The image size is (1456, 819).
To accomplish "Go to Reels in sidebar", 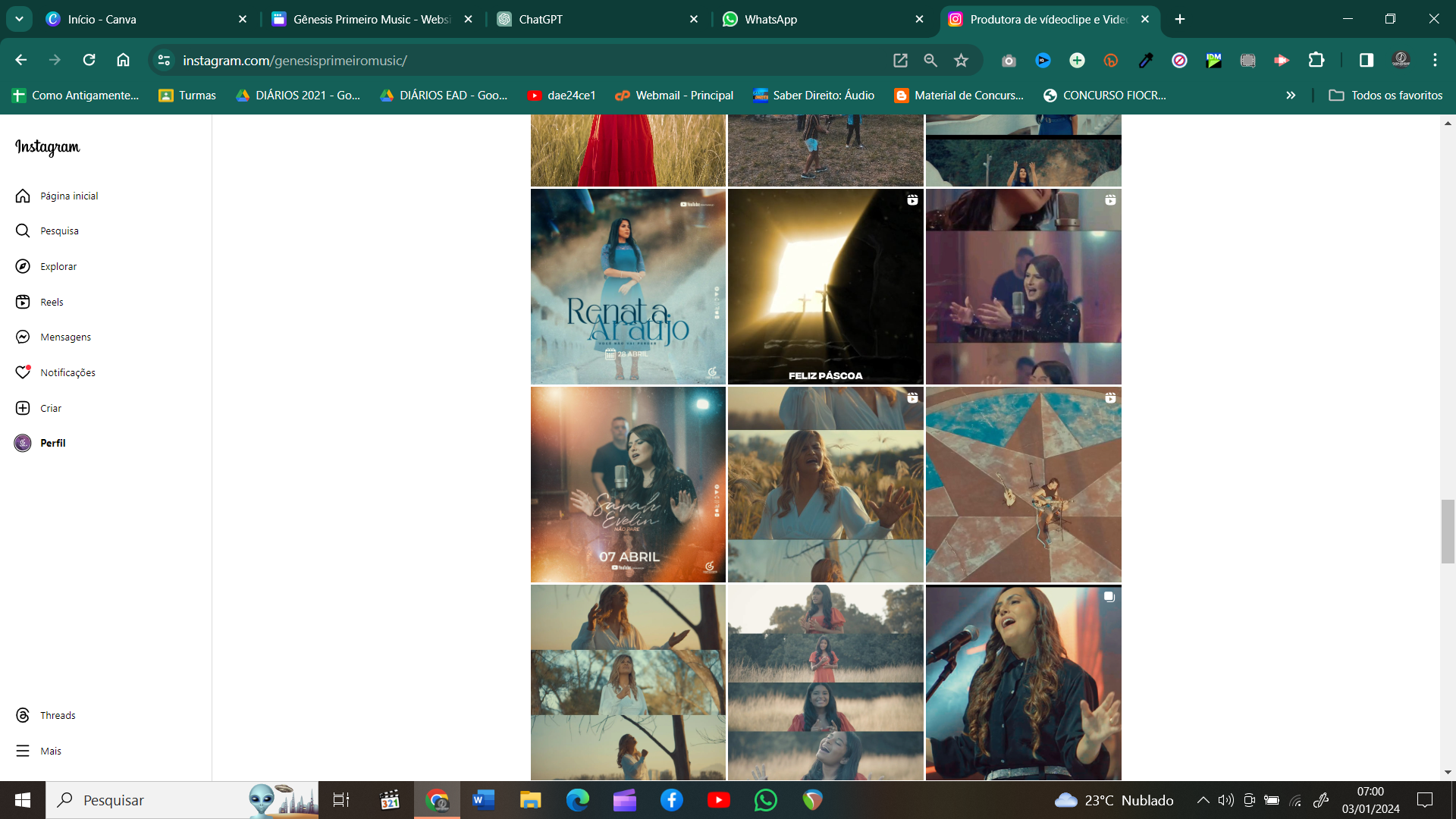I will (23, 302).
